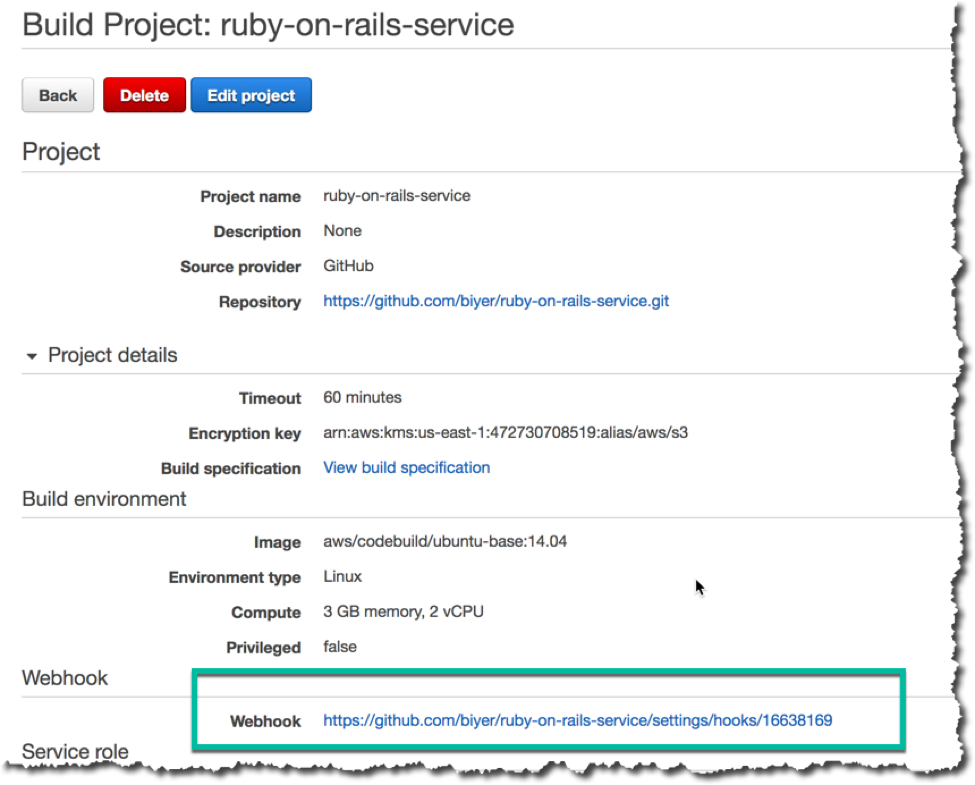975x785 pixels.
Task: Click the Back button
Action: (x=58, y=95)
